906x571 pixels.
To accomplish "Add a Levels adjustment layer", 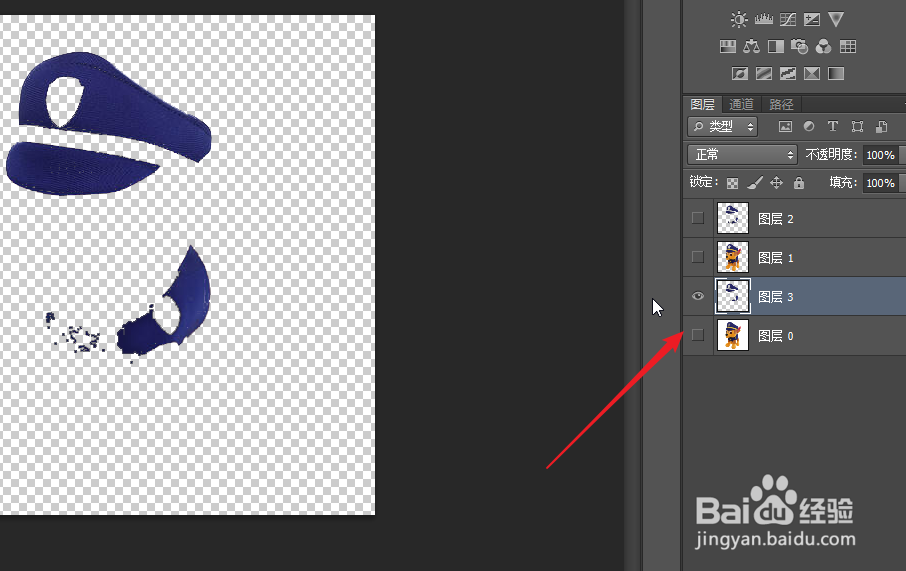I will [763, 20].
